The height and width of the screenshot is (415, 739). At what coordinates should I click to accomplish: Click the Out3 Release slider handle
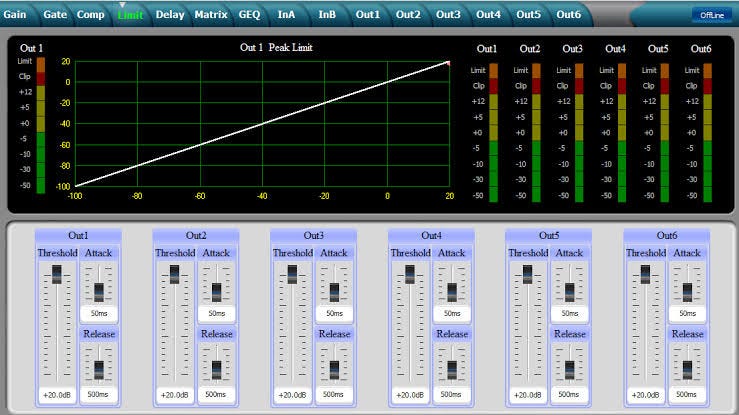click(334, 370)
